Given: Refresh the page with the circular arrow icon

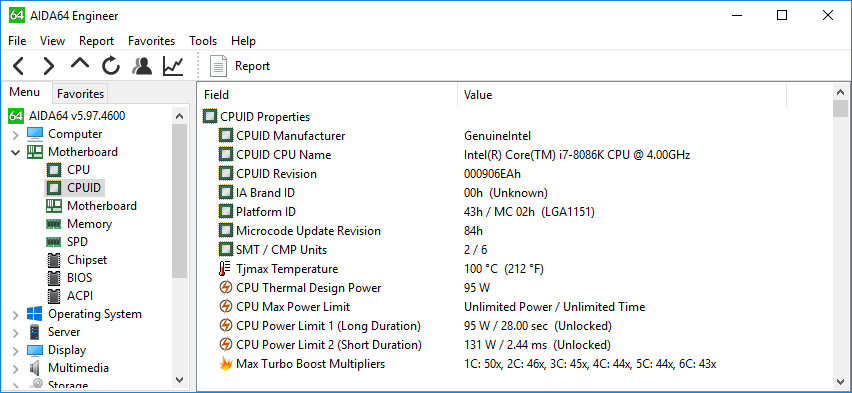Looking at the screenshot, I should pos(111,66).
